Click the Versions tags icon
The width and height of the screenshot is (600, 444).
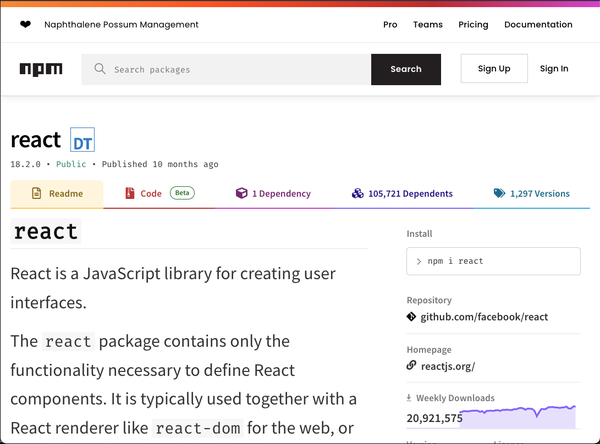click(499, 194)
